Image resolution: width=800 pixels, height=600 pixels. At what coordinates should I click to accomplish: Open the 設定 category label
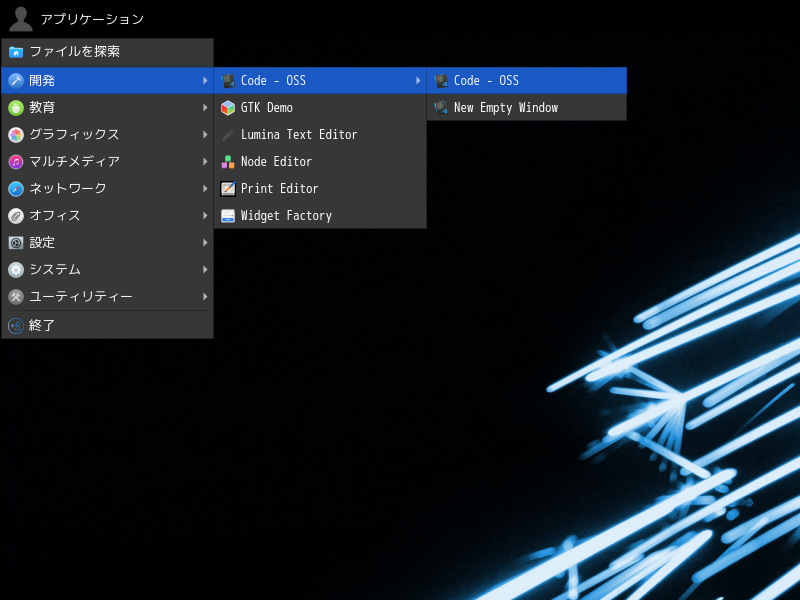(42, 243)
